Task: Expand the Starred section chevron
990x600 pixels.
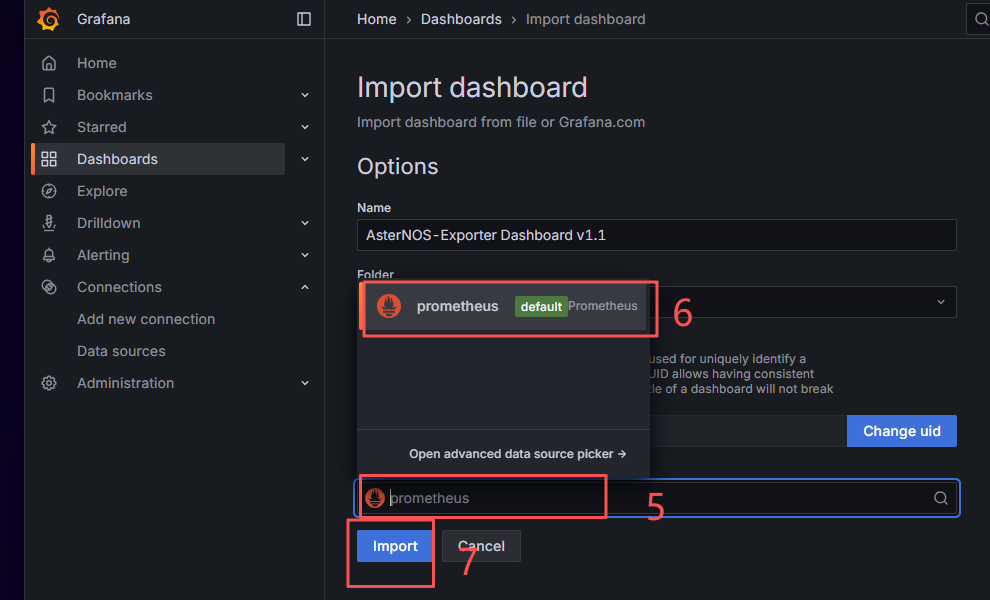Action: click(x=305, y=127)
